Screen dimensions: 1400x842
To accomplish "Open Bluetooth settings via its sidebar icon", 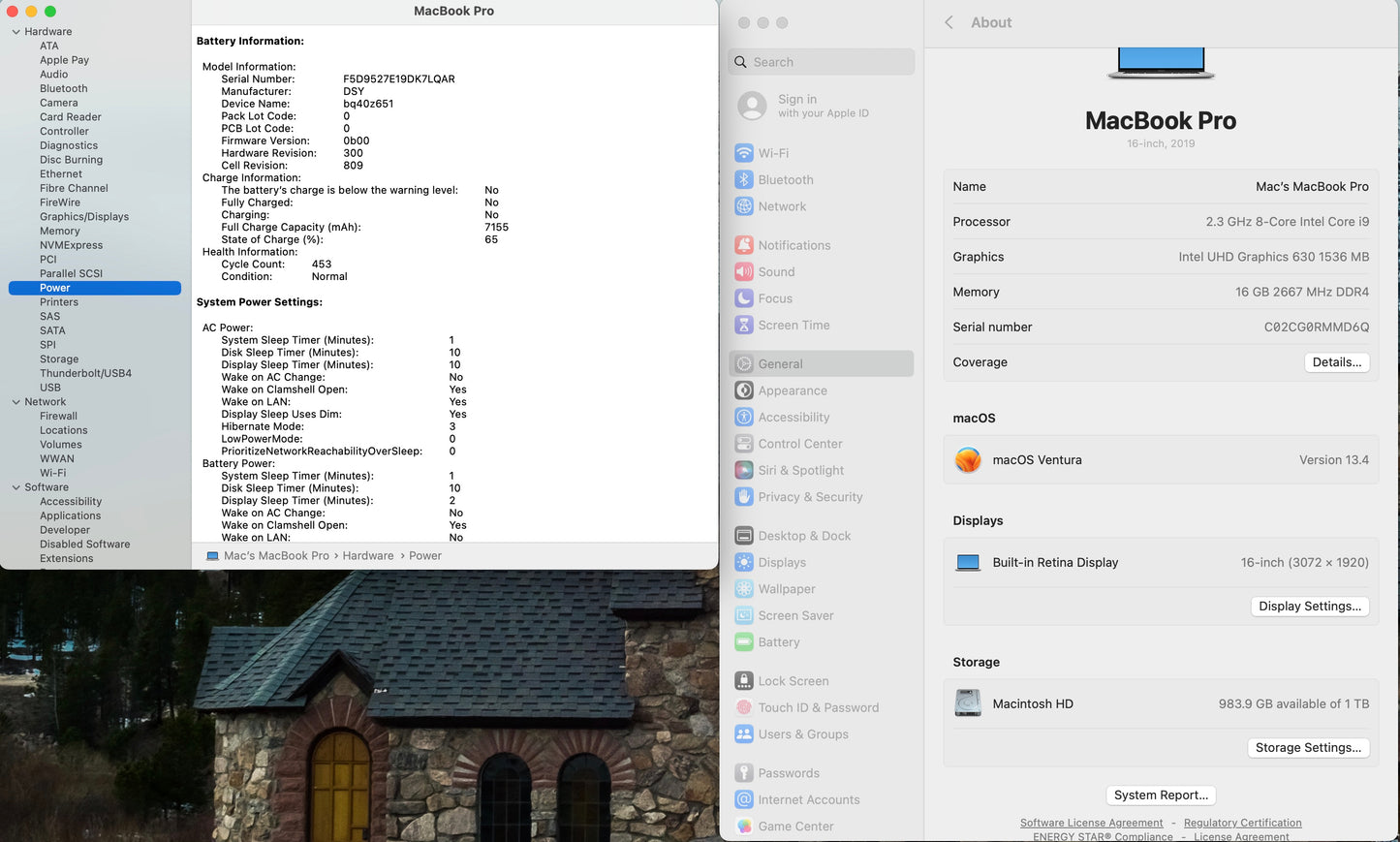I will click(x=744, y=180).
